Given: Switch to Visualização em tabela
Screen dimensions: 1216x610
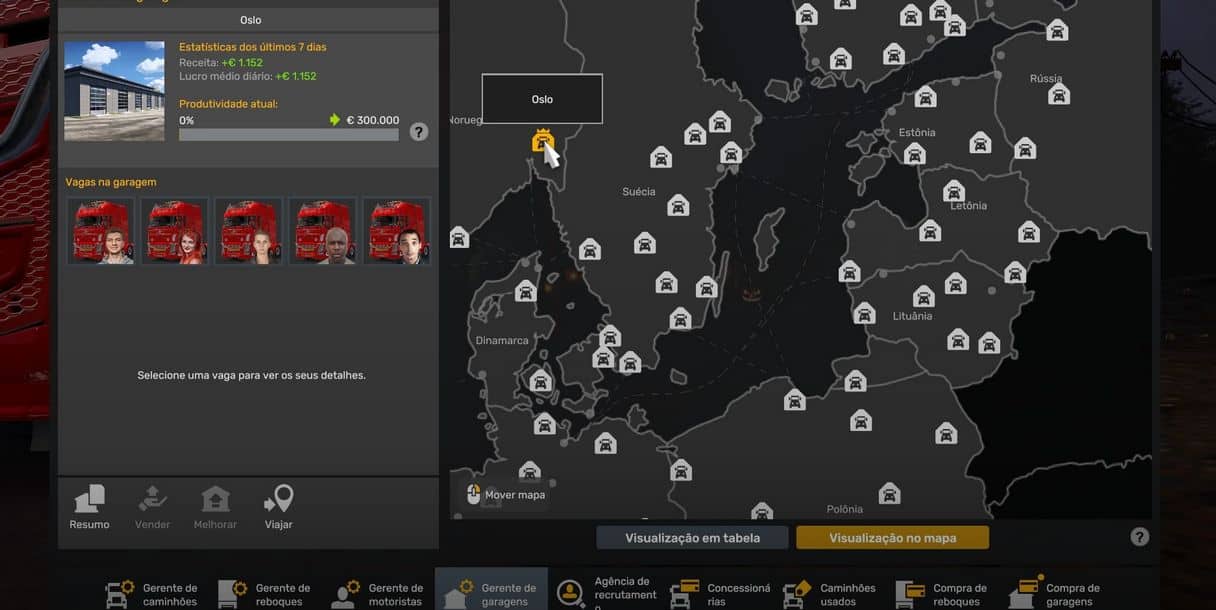Looking at the screenshot, I should 692,538.
